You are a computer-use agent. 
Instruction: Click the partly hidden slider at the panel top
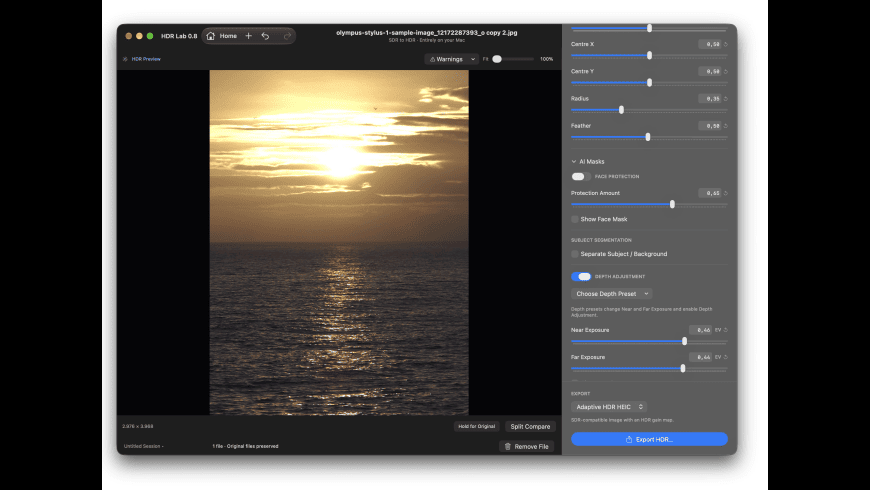[649, 28]
